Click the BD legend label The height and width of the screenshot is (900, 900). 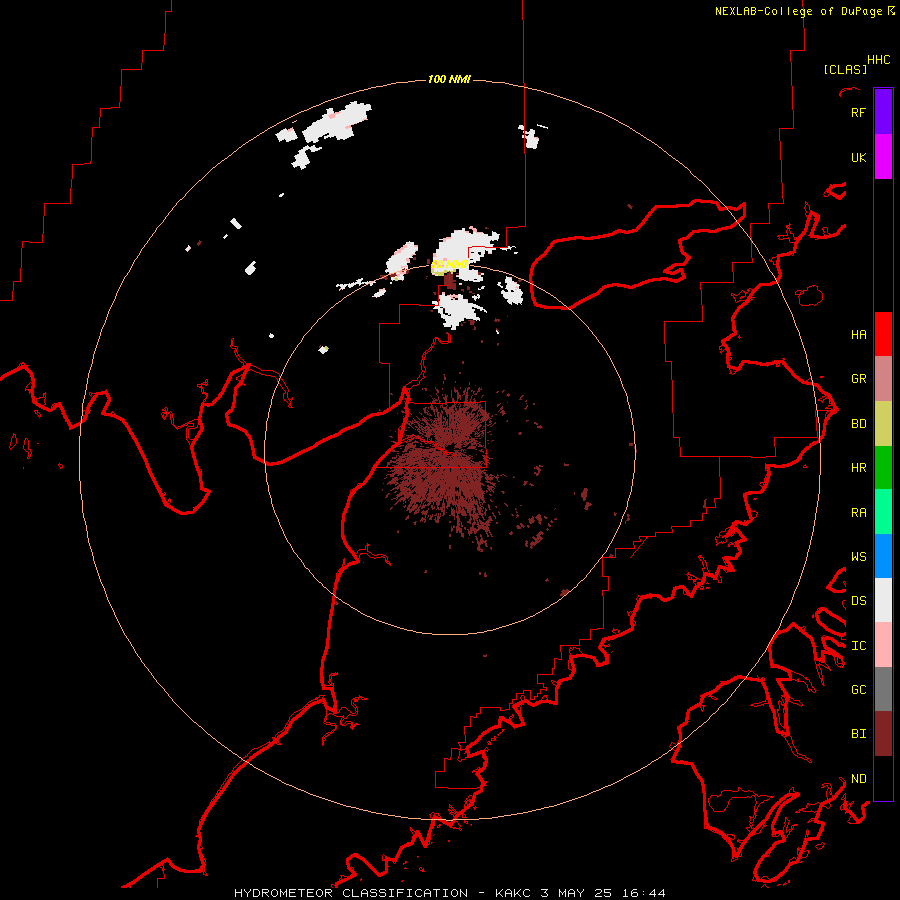click(x=858, y=423)
